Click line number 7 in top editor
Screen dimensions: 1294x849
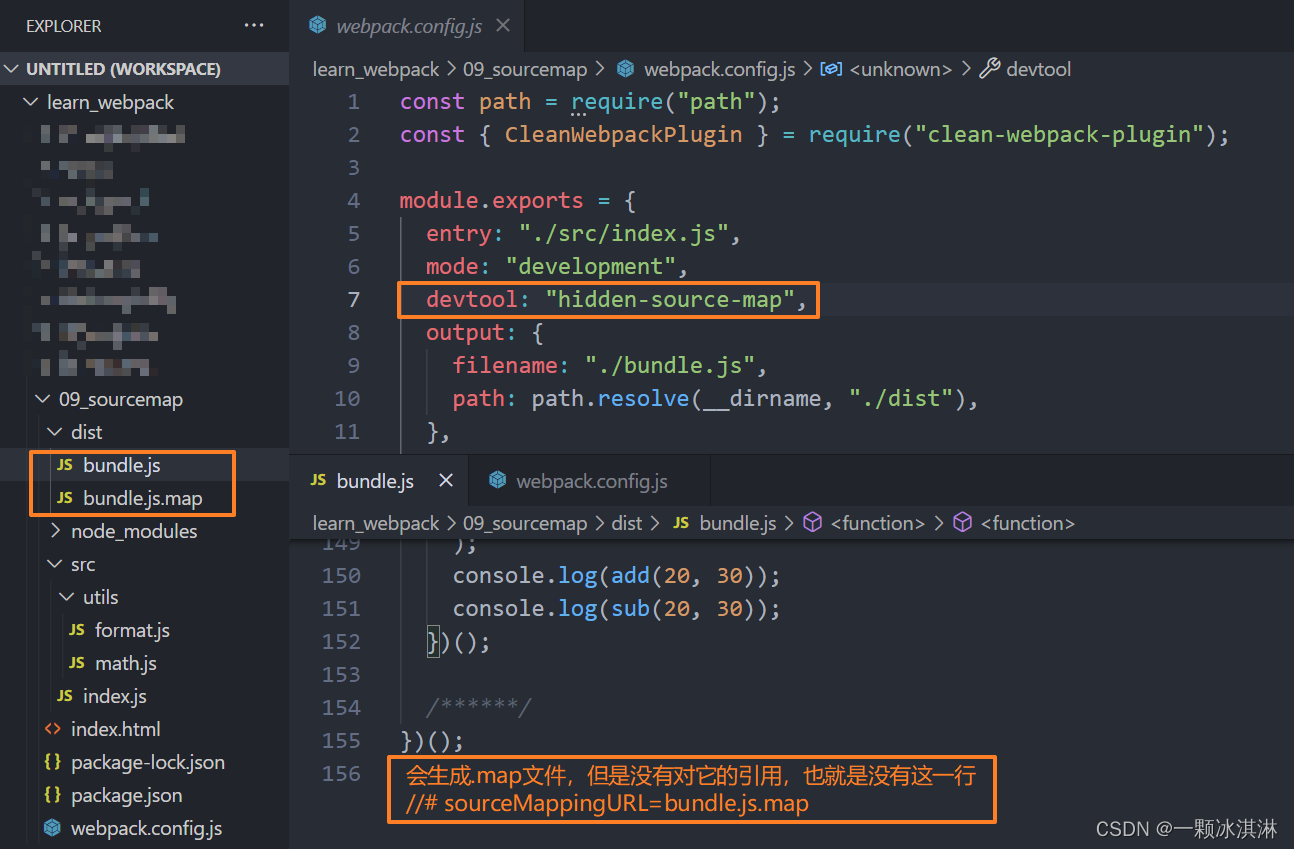click(x=353, y=299)
